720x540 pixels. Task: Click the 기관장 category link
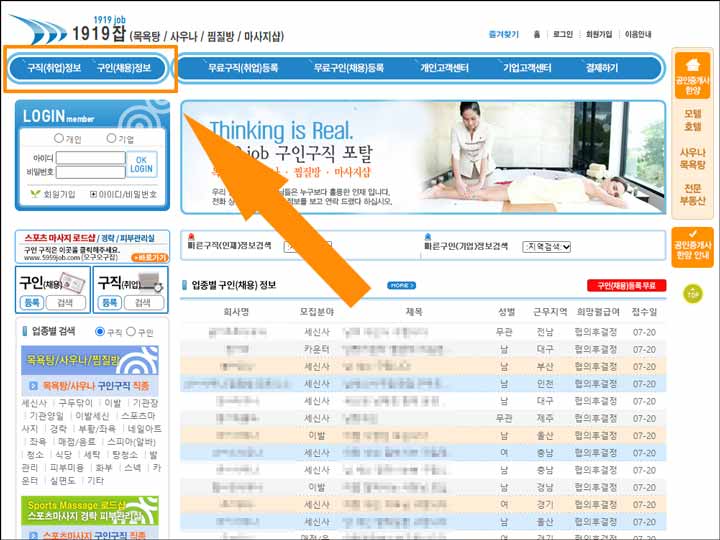(x=145, y=403)
